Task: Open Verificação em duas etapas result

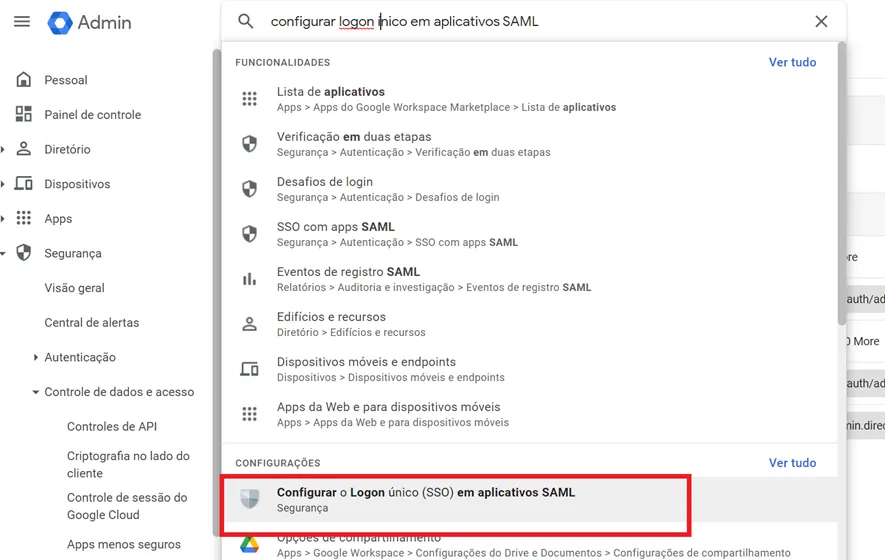Action: coord(529,144)
